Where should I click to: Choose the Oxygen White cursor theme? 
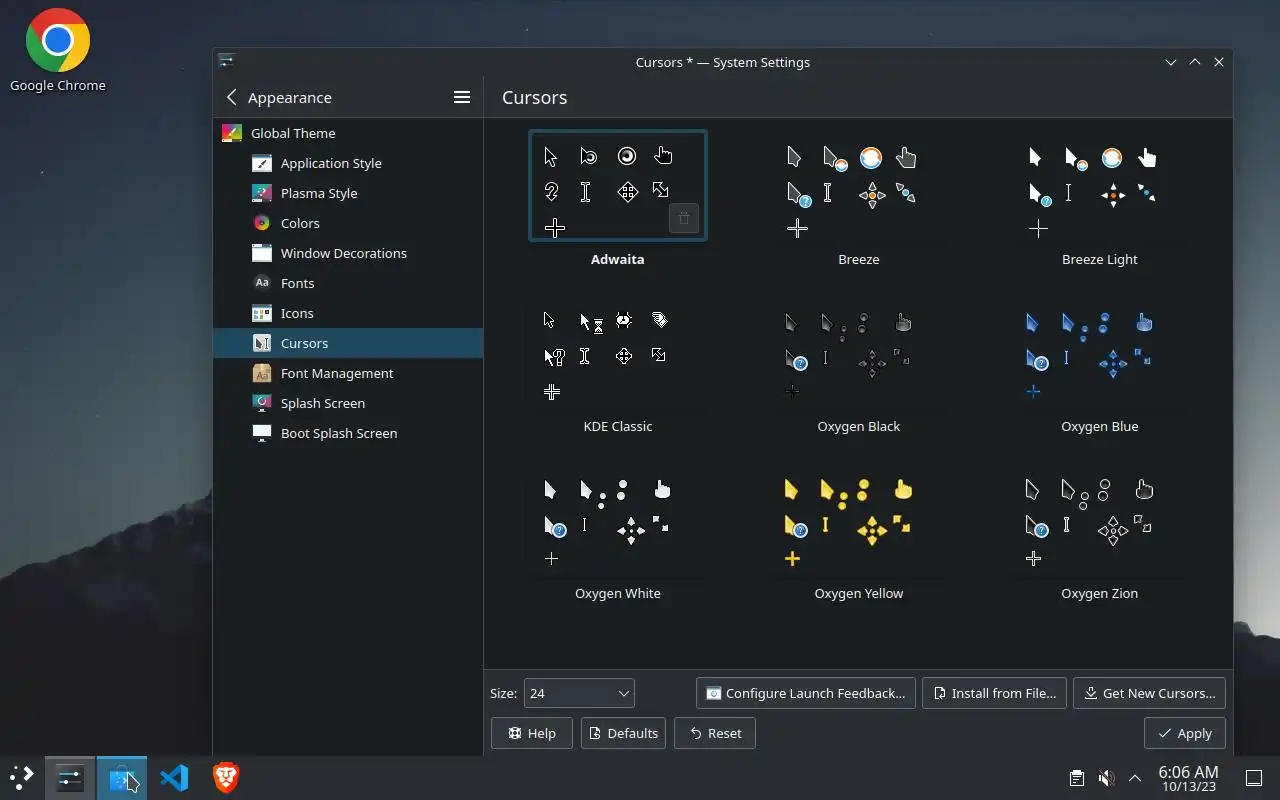618,534
